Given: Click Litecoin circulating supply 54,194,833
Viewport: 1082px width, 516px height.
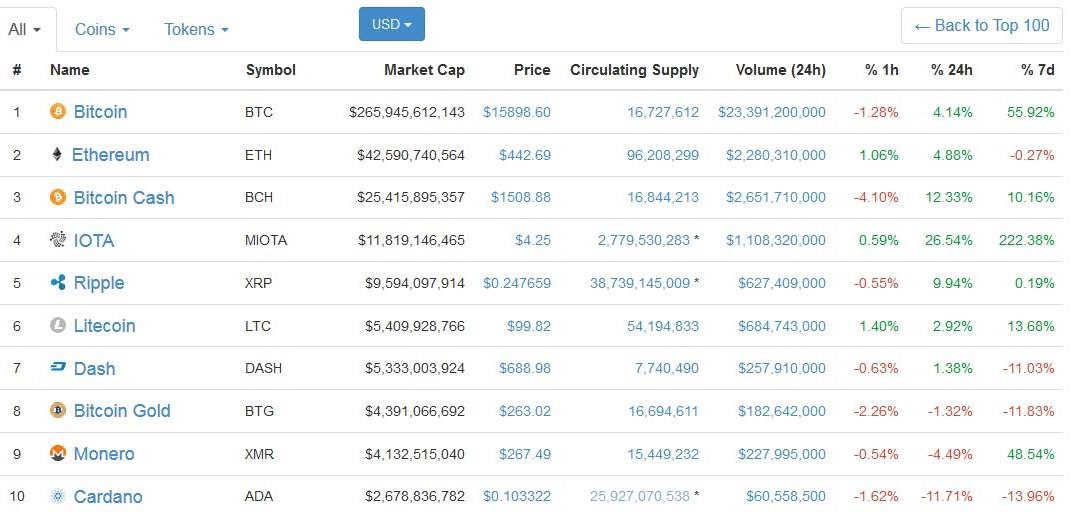Looking at the screenshot, I should (x=663, y=326).
